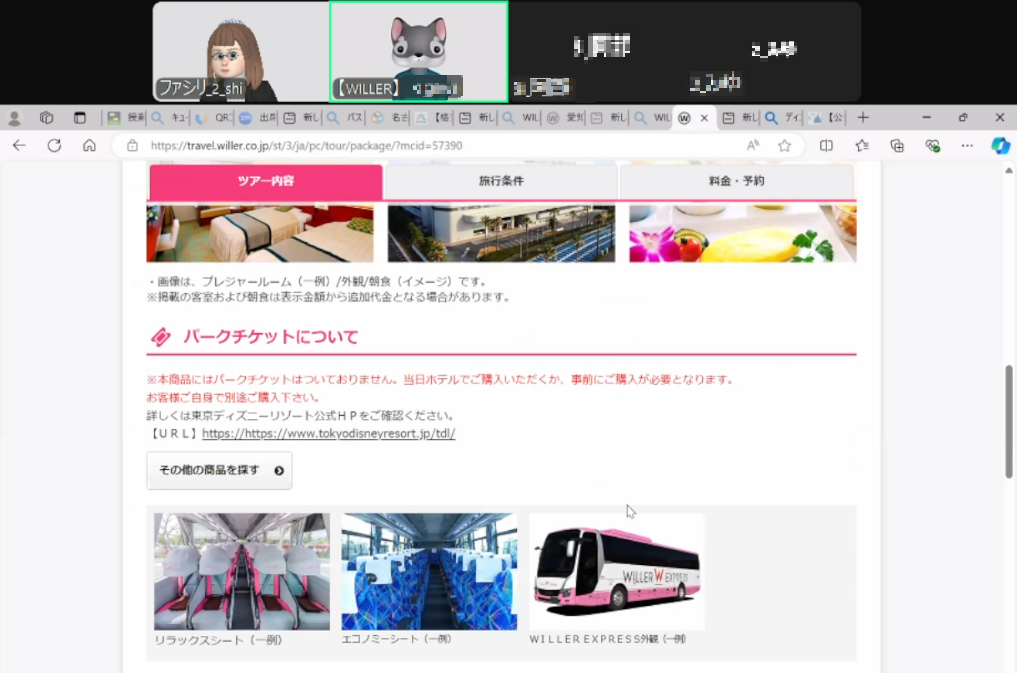This screenshot has height=673, width=1017.
Task: Switch to the バス search tab
Action: (x=346, y=118)
